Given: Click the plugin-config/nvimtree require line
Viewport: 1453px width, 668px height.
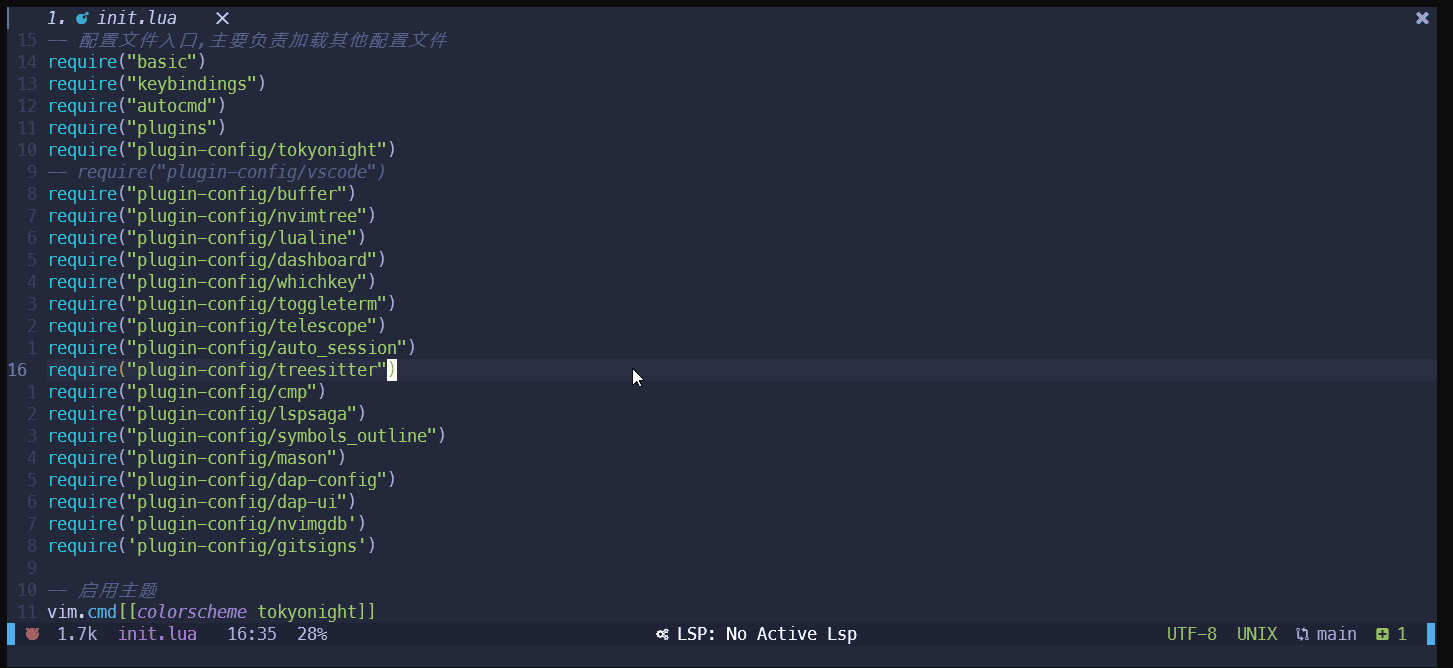Looking at the screenshot, I should click(212, 216).
